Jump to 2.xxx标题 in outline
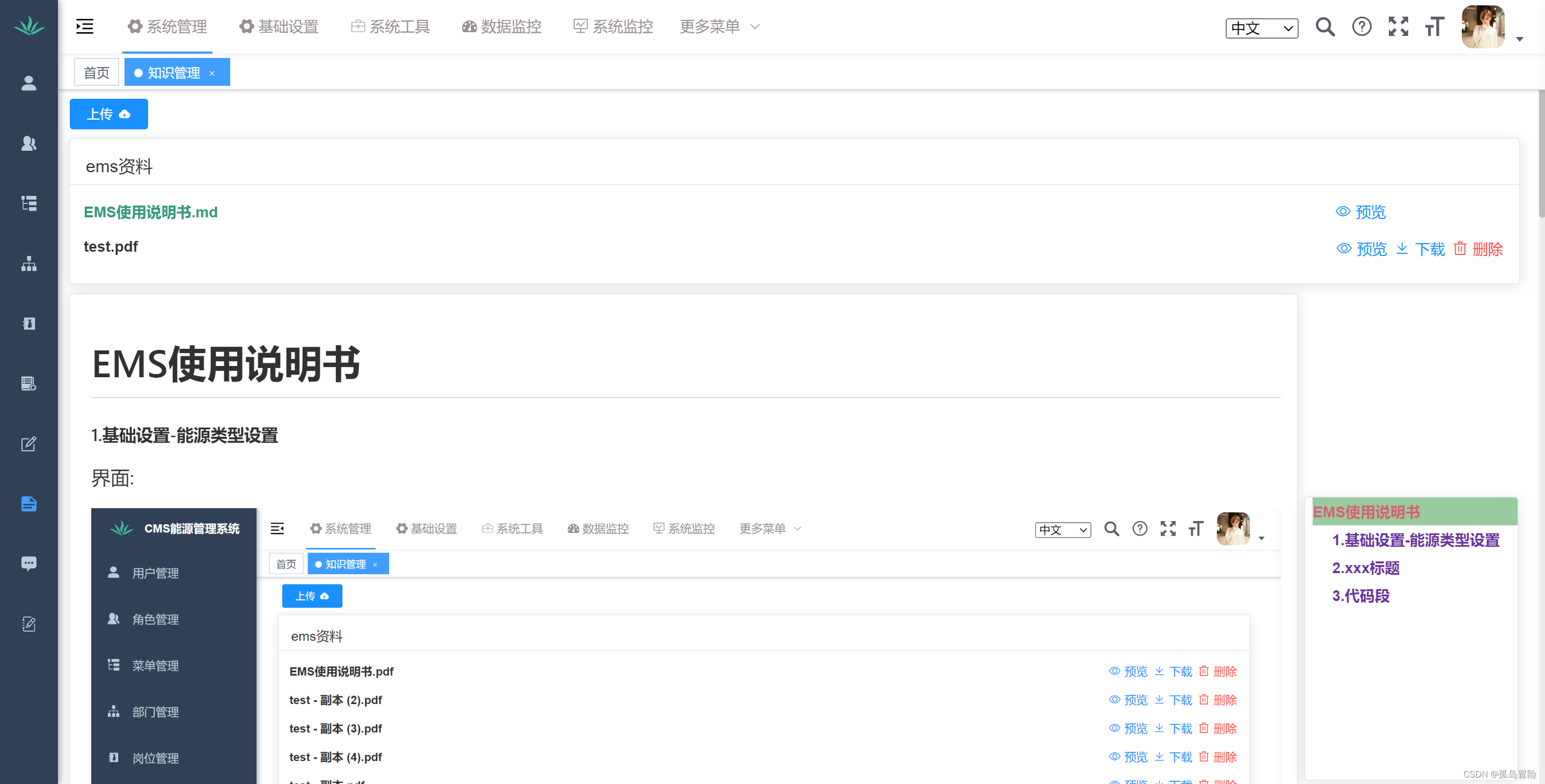This screenshot has height=784, width=1545. pyautogui.click(x=1366, y=568)
